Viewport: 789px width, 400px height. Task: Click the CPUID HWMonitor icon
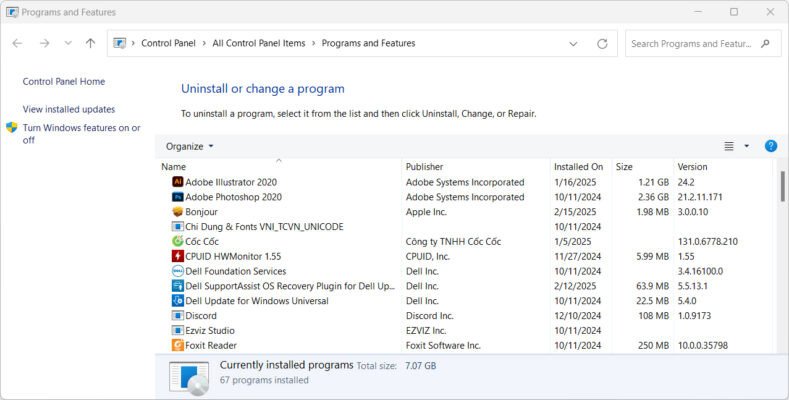point(178,256)
